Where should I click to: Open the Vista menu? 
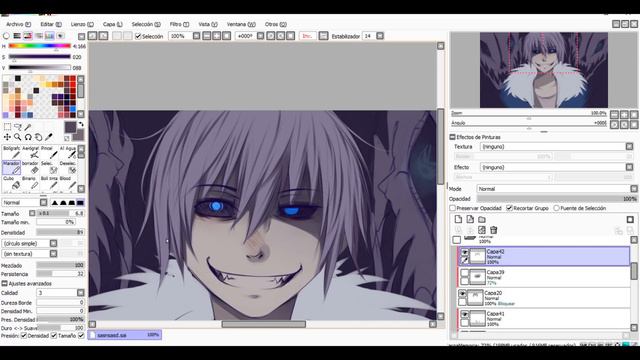click(x=208, y=24)
